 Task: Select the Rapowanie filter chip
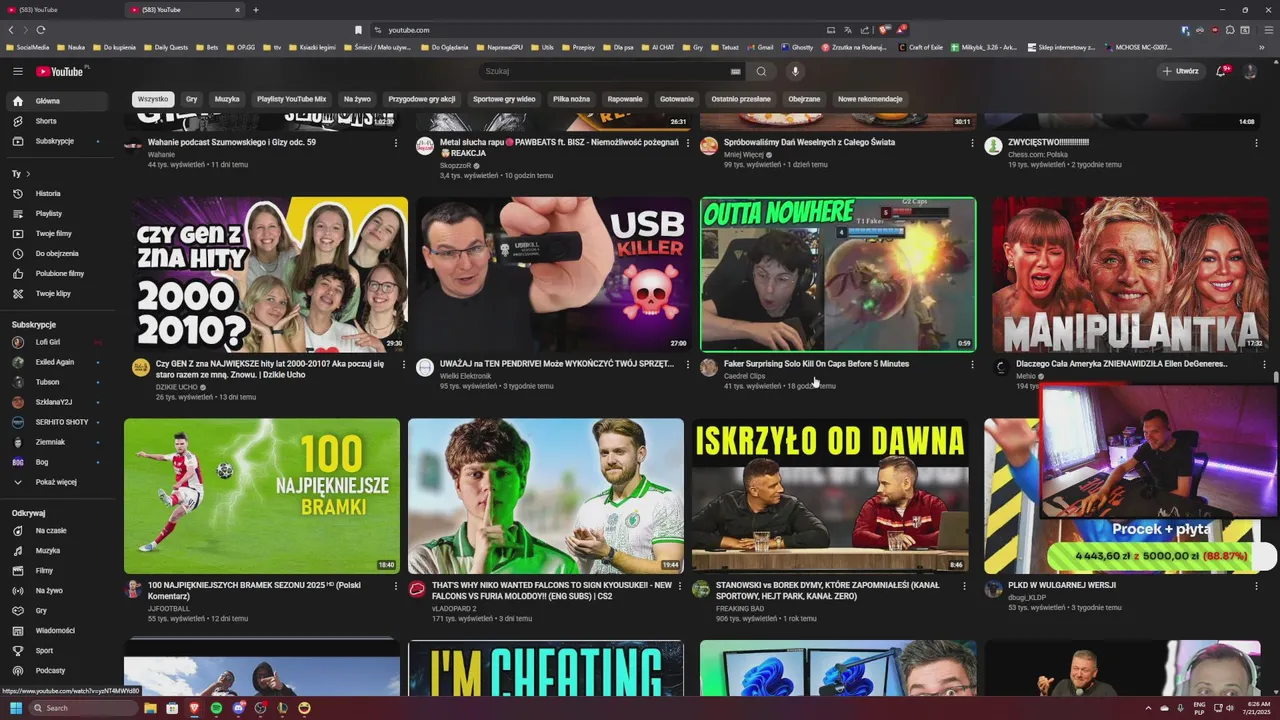(625, 99)
